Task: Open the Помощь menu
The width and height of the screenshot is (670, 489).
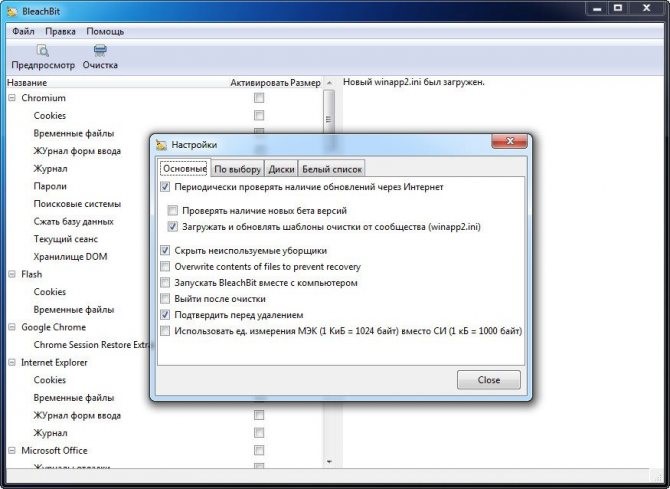Action: pyautogui.click(x=105, y=31)
